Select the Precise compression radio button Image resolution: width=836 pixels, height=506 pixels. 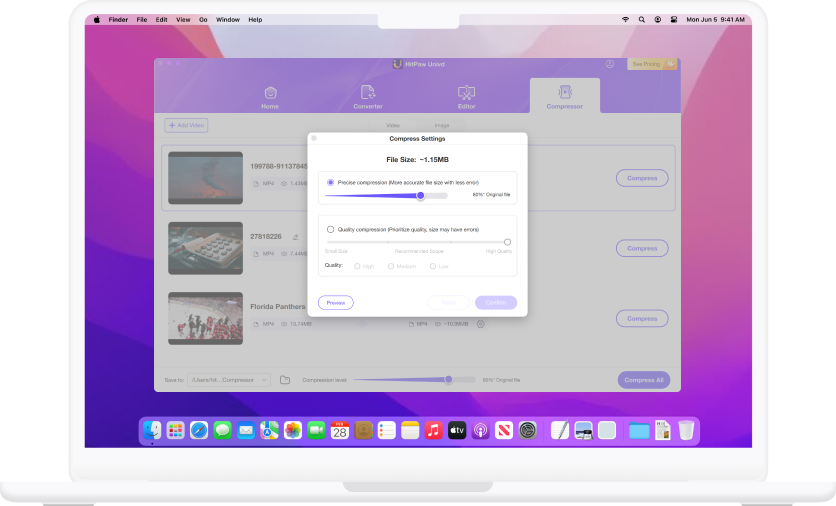[x=331, y=182]
